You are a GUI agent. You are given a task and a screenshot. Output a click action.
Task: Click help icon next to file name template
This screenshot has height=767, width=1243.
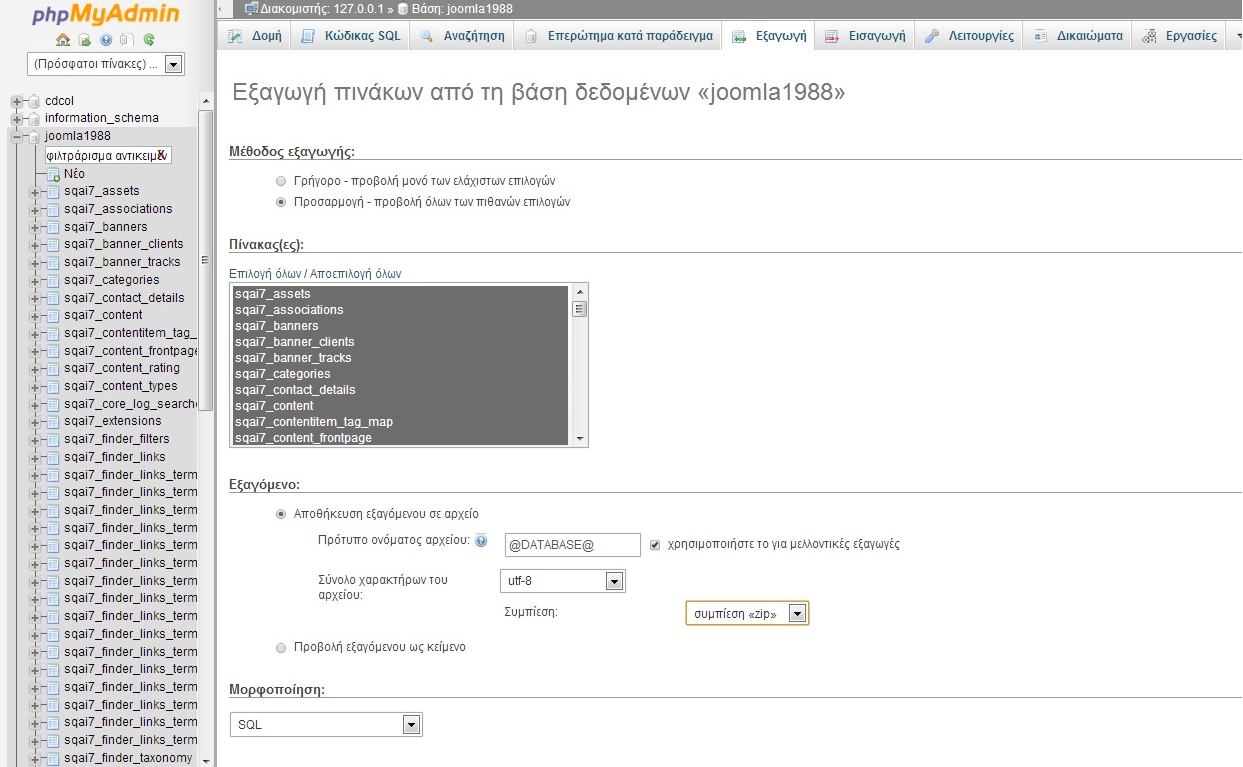[481, 541]
